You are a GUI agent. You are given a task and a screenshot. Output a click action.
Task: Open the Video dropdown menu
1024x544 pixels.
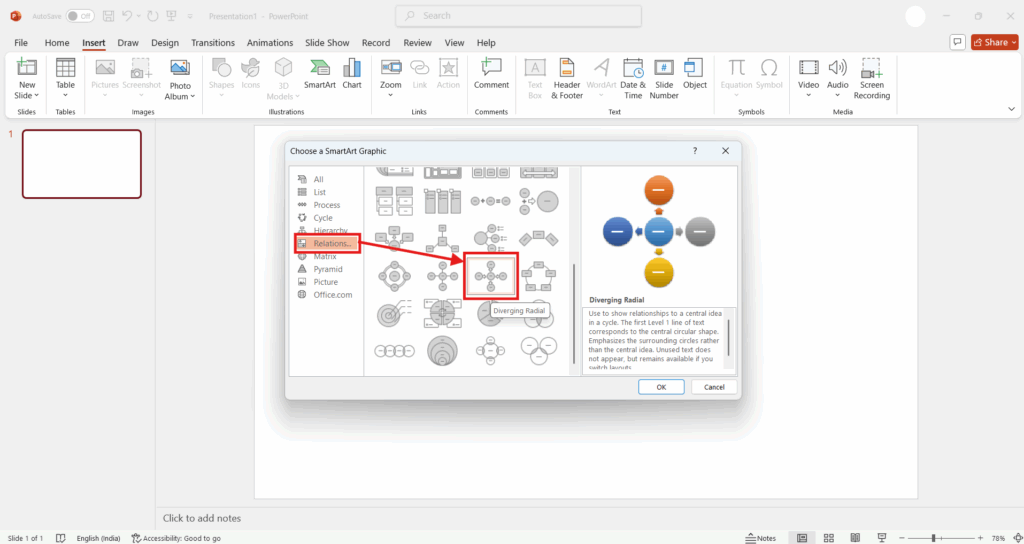(x=808, y=96)
